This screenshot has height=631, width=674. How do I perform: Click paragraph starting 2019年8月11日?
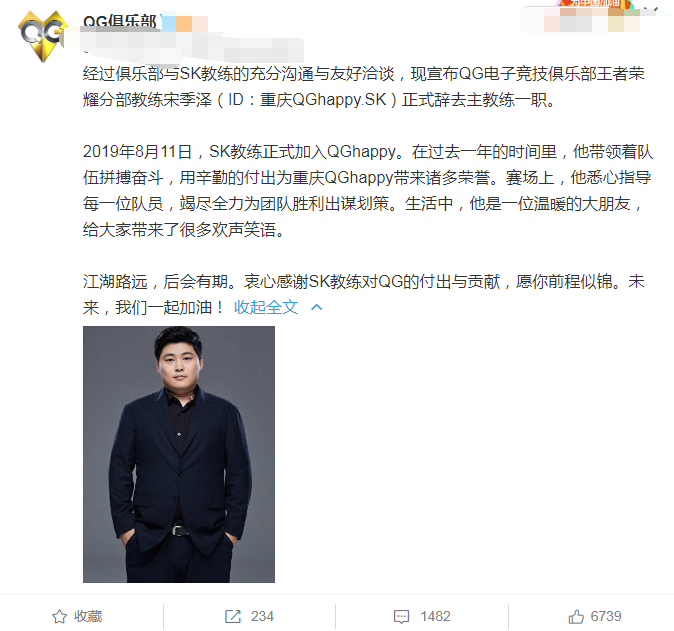click(368, 191)
